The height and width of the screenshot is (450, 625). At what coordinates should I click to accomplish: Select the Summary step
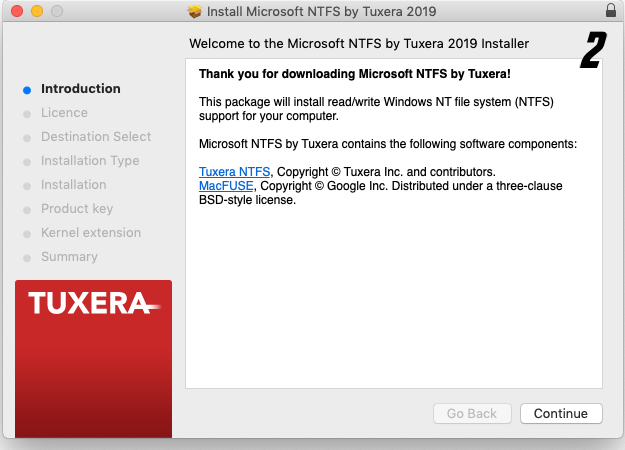[69, 257]
